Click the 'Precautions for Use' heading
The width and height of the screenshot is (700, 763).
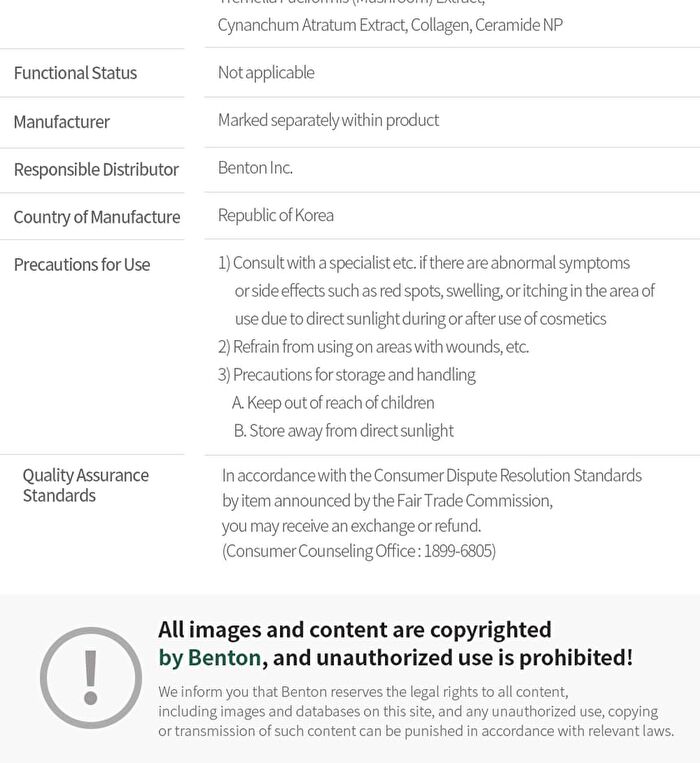[x=82, y=265]
